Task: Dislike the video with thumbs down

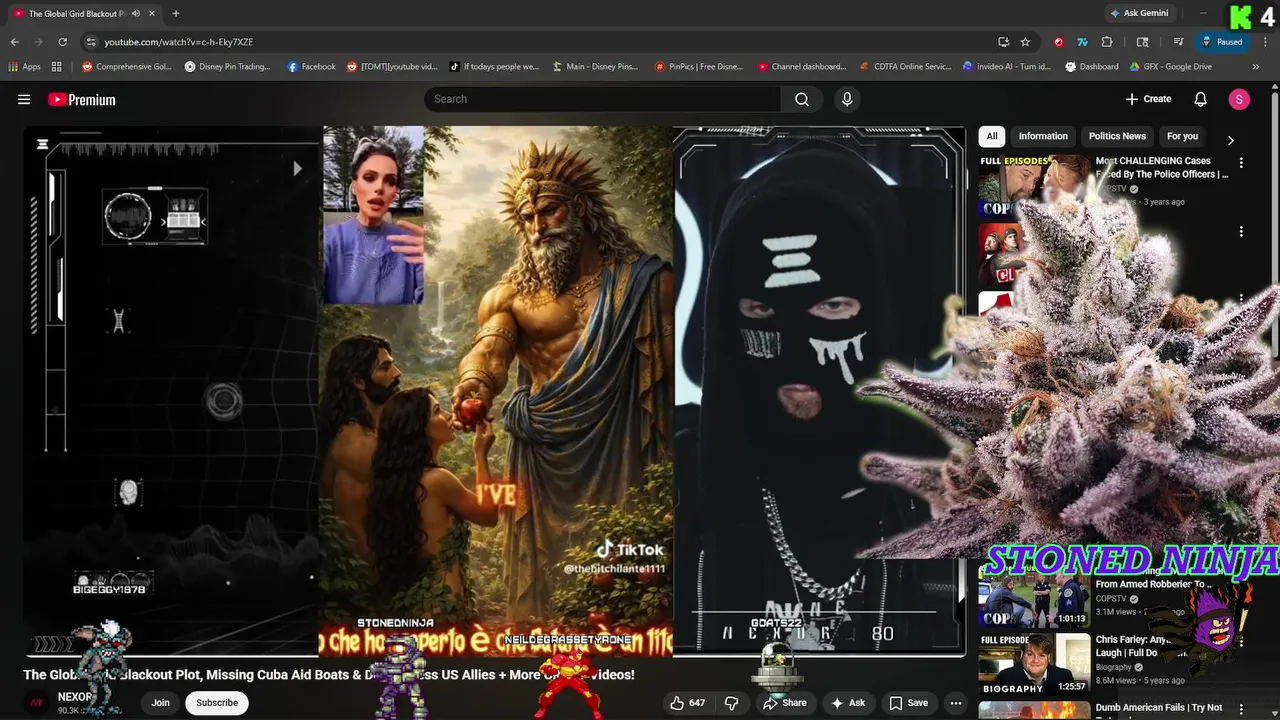Action: [732, 703]
